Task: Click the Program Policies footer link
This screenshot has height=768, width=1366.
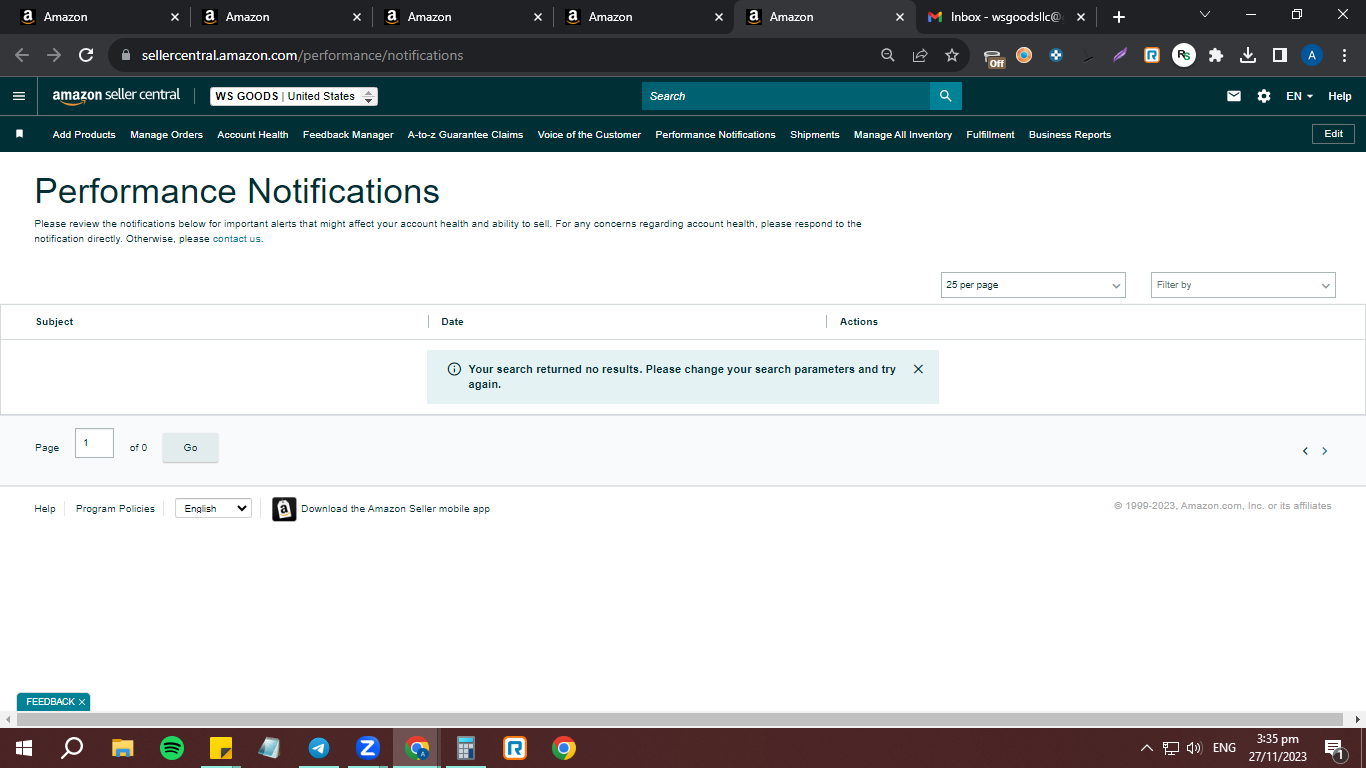Action: (x=115, y=509)
